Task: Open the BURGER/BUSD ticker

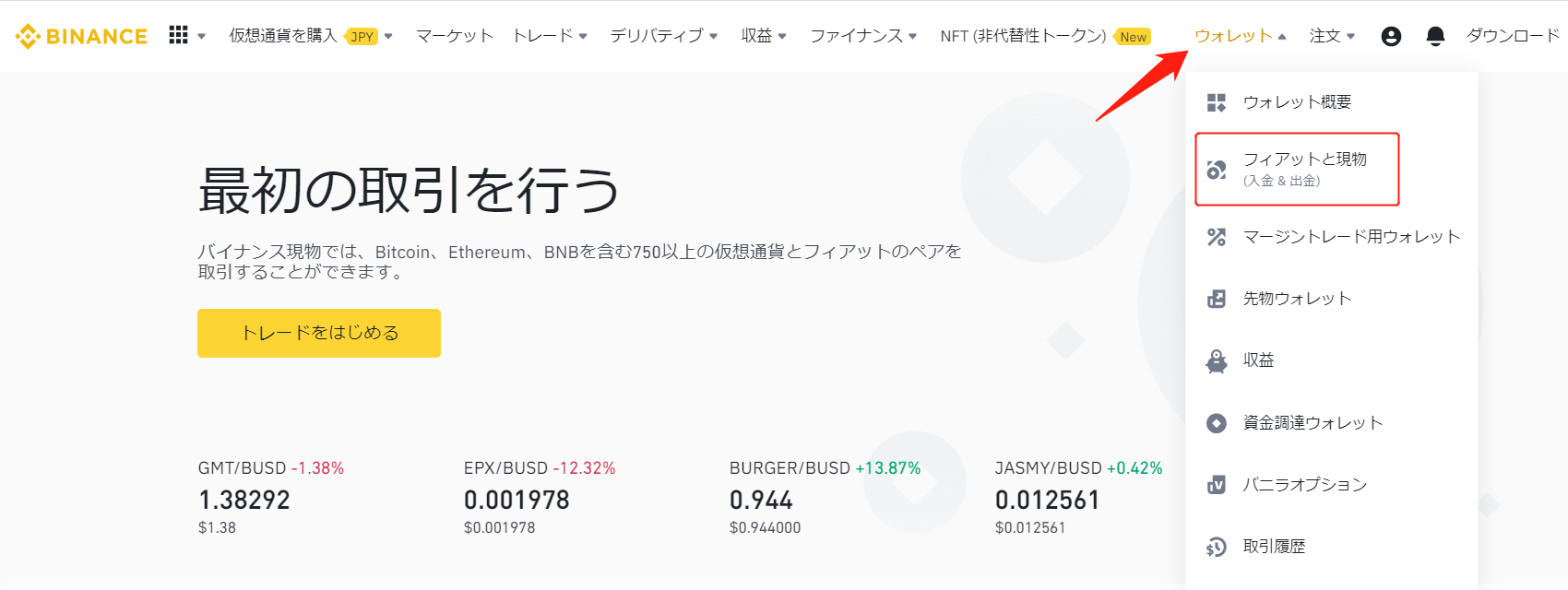Action: tap(826, 497)
